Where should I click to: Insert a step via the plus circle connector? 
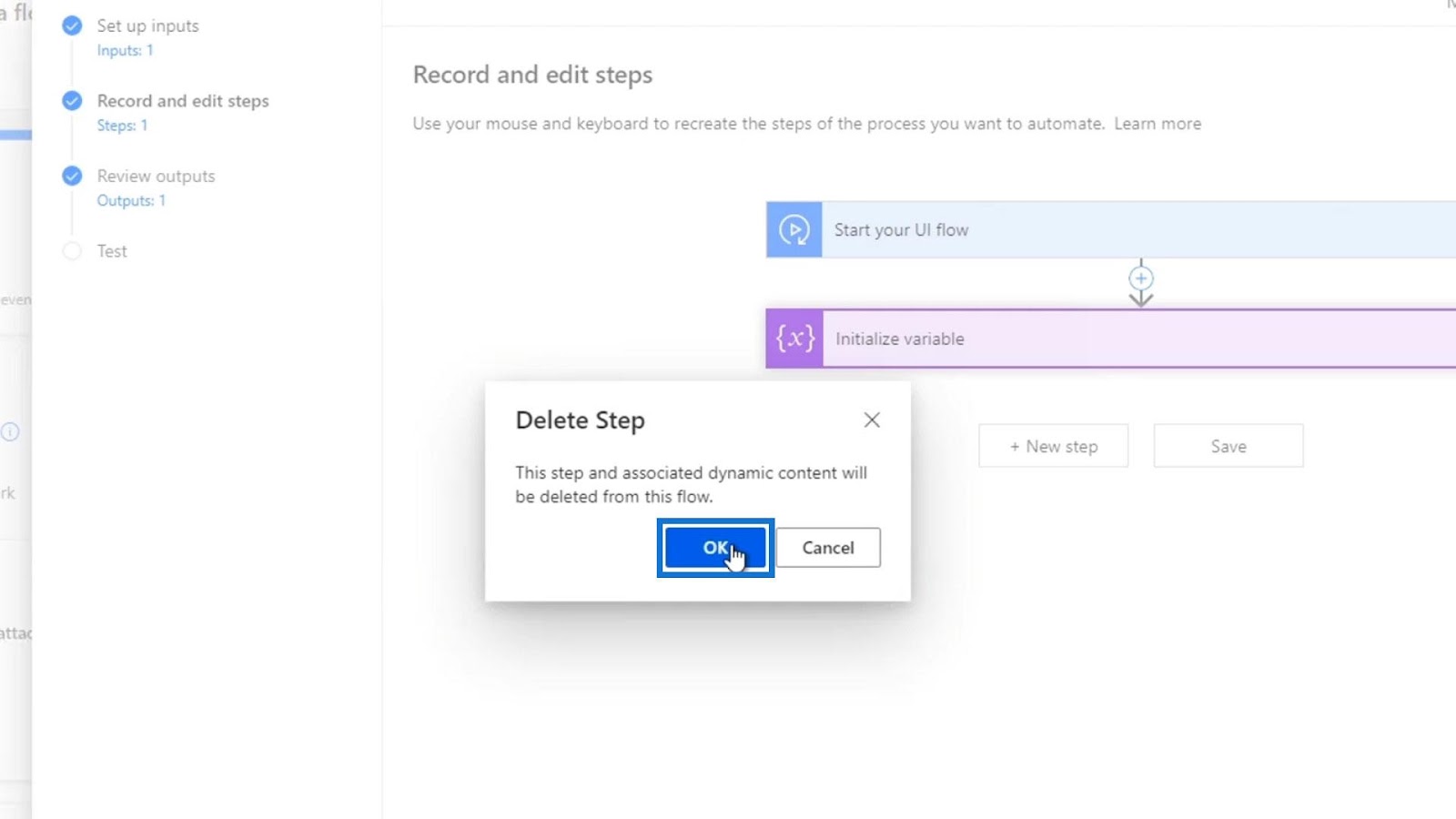[x=1141, y=278]
